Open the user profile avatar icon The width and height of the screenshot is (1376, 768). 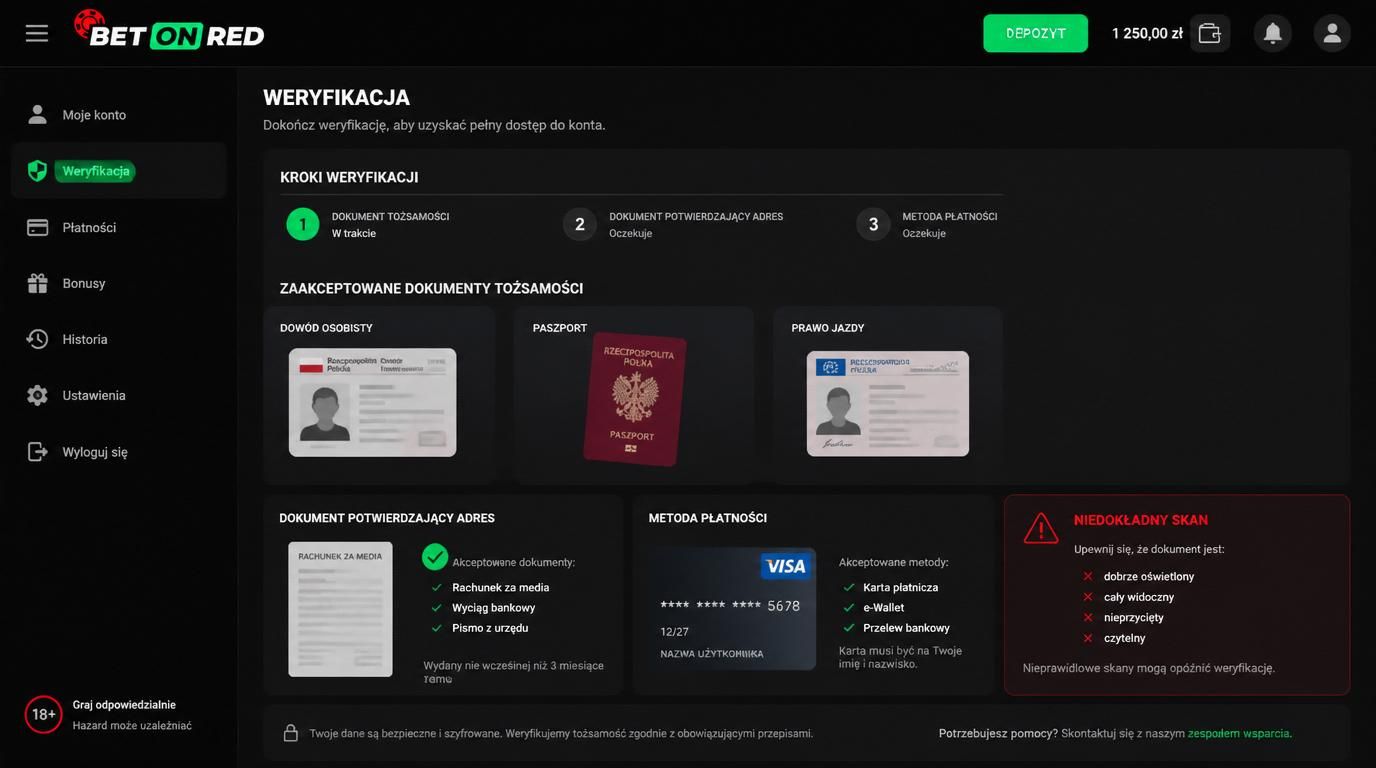click(1332, 33)
